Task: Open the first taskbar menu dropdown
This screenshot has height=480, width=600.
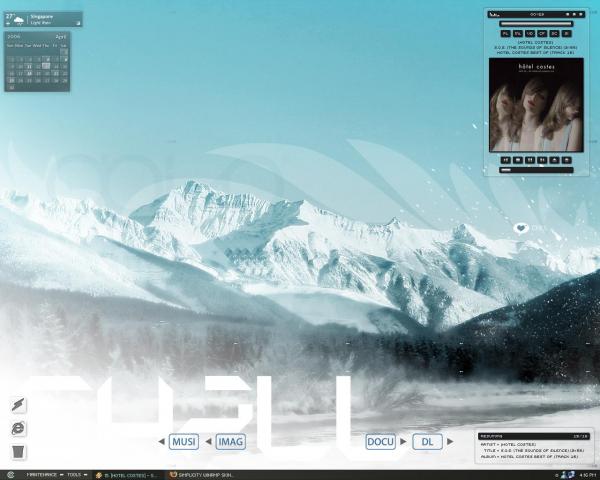Action: pos(45,475)
